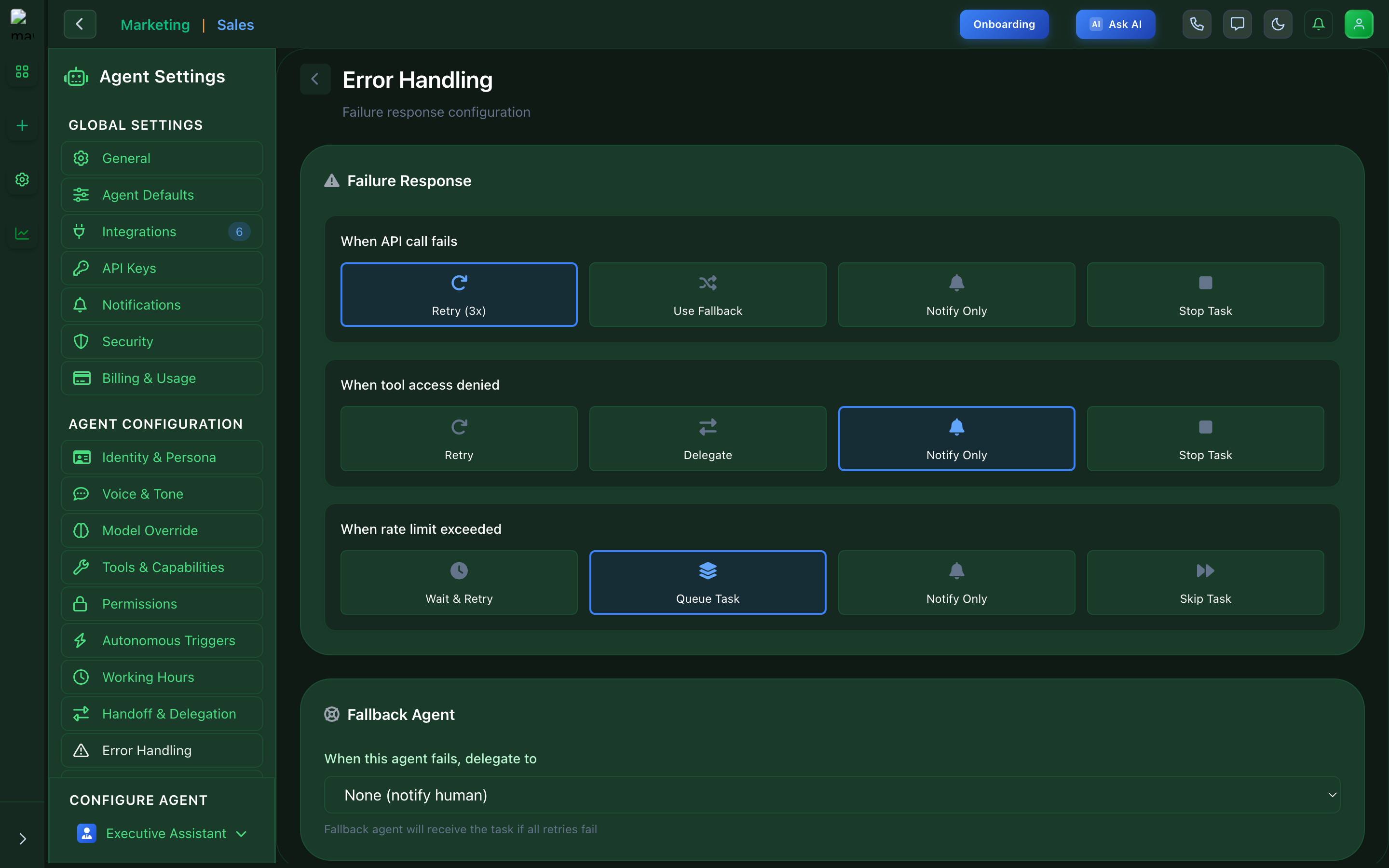The height and width of the screenshot is (868, 1389).
Task: Click the phone call icon
Action: 1197,24
